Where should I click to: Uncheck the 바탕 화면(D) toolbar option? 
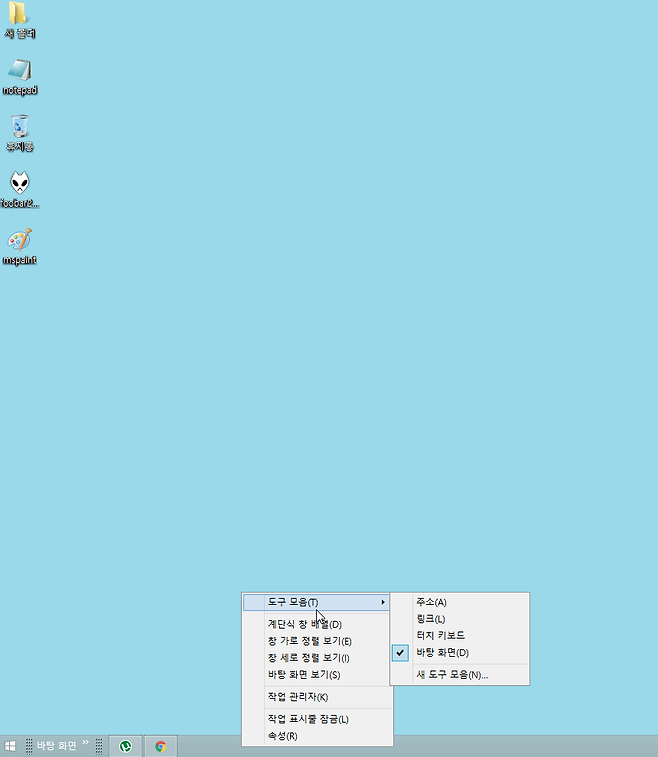pos(442,652)
